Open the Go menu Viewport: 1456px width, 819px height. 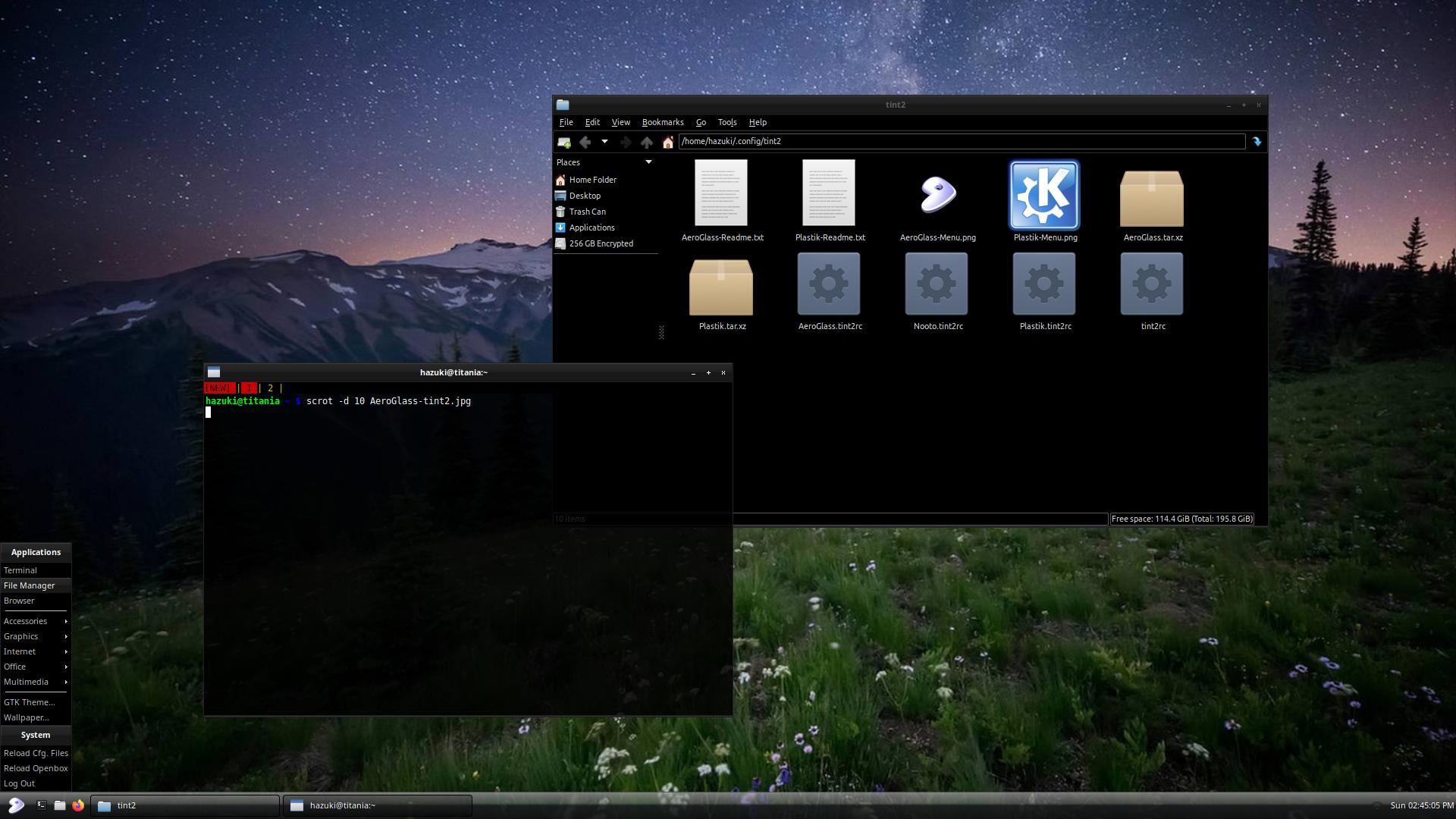pos(701,122)
